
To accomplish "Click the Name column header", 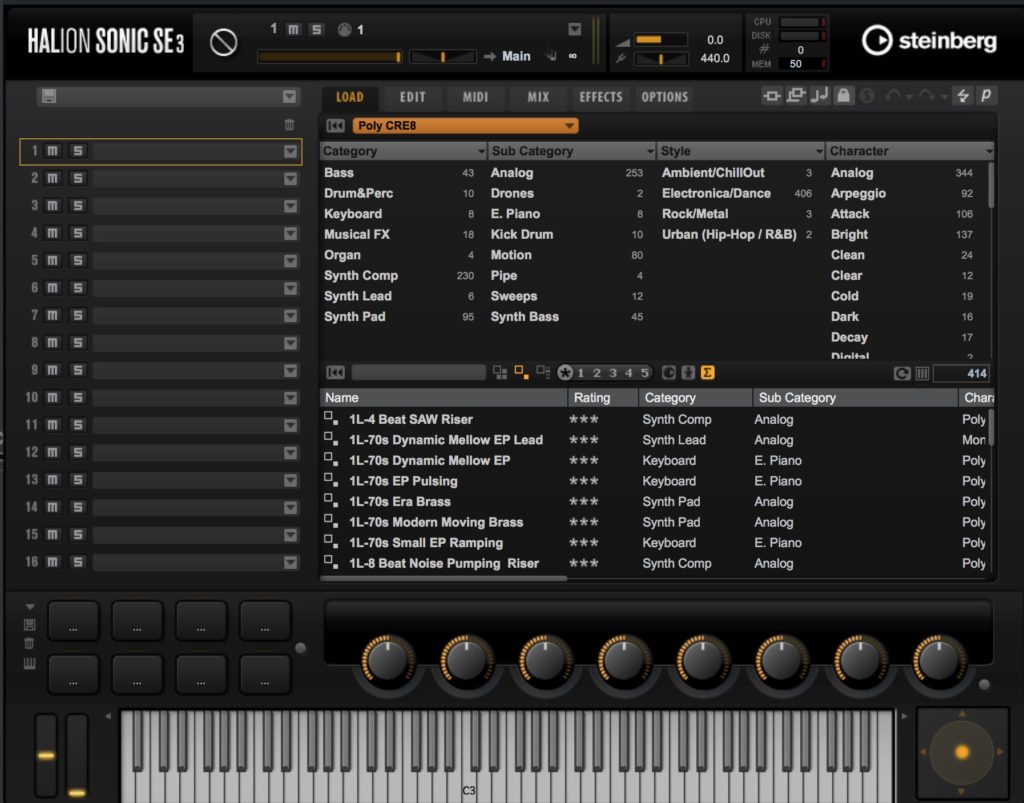I will 443,398.
